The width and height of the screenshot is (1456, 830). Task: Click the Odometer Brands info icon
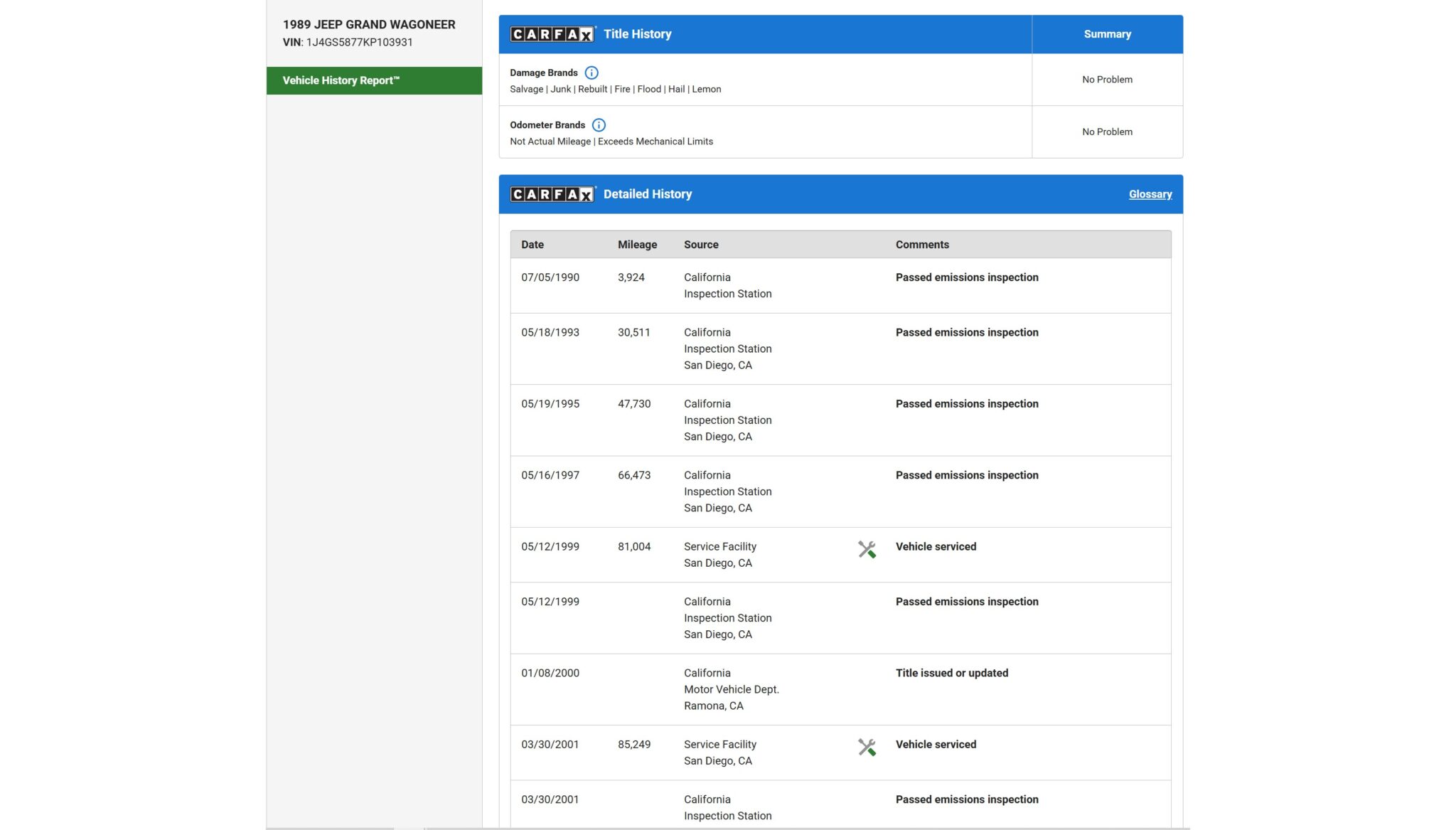[599, 125]
